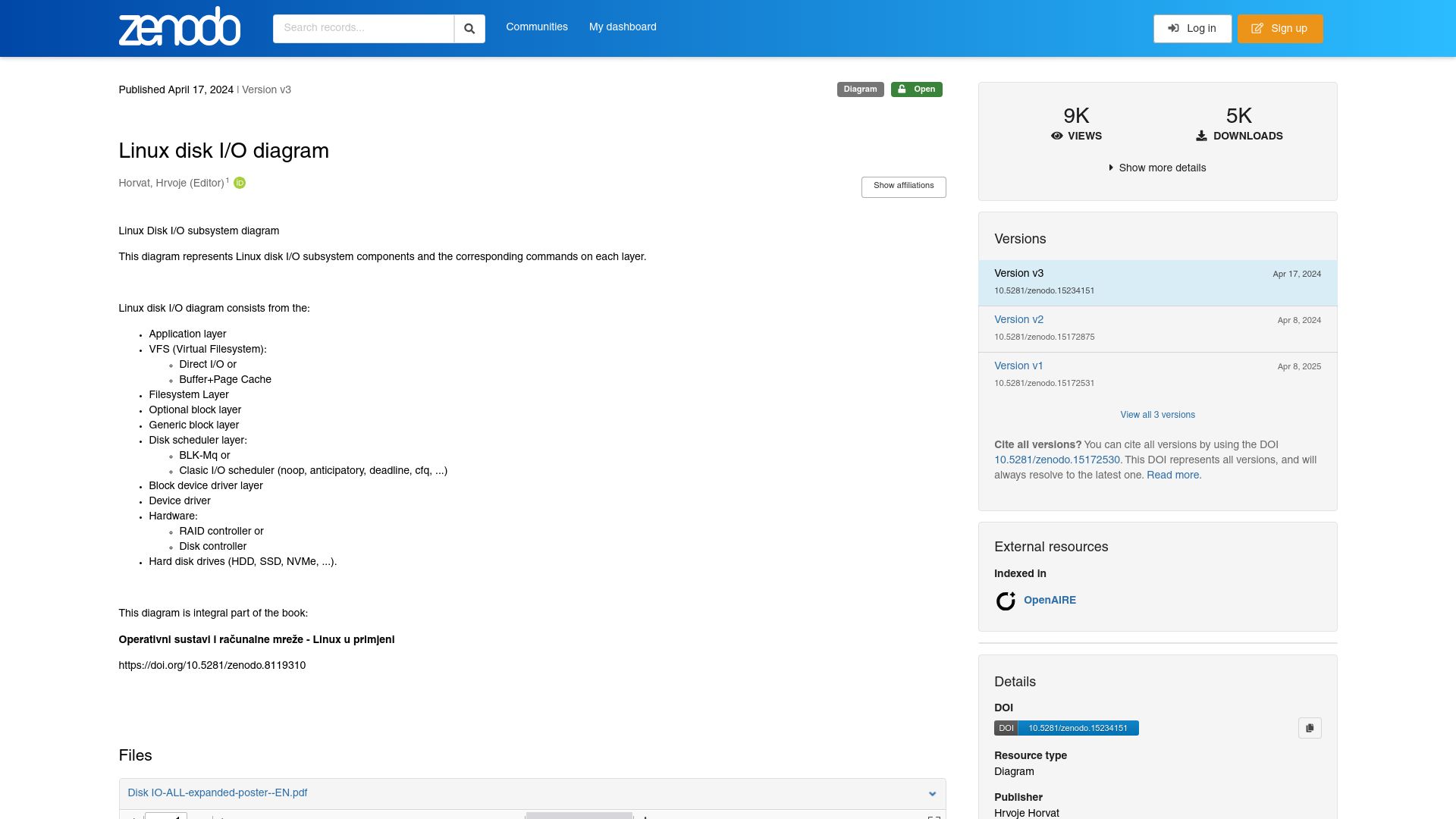Click the Zenodo logo
The height and width of the screenshot is (819, 1456).
click(180, 27)
